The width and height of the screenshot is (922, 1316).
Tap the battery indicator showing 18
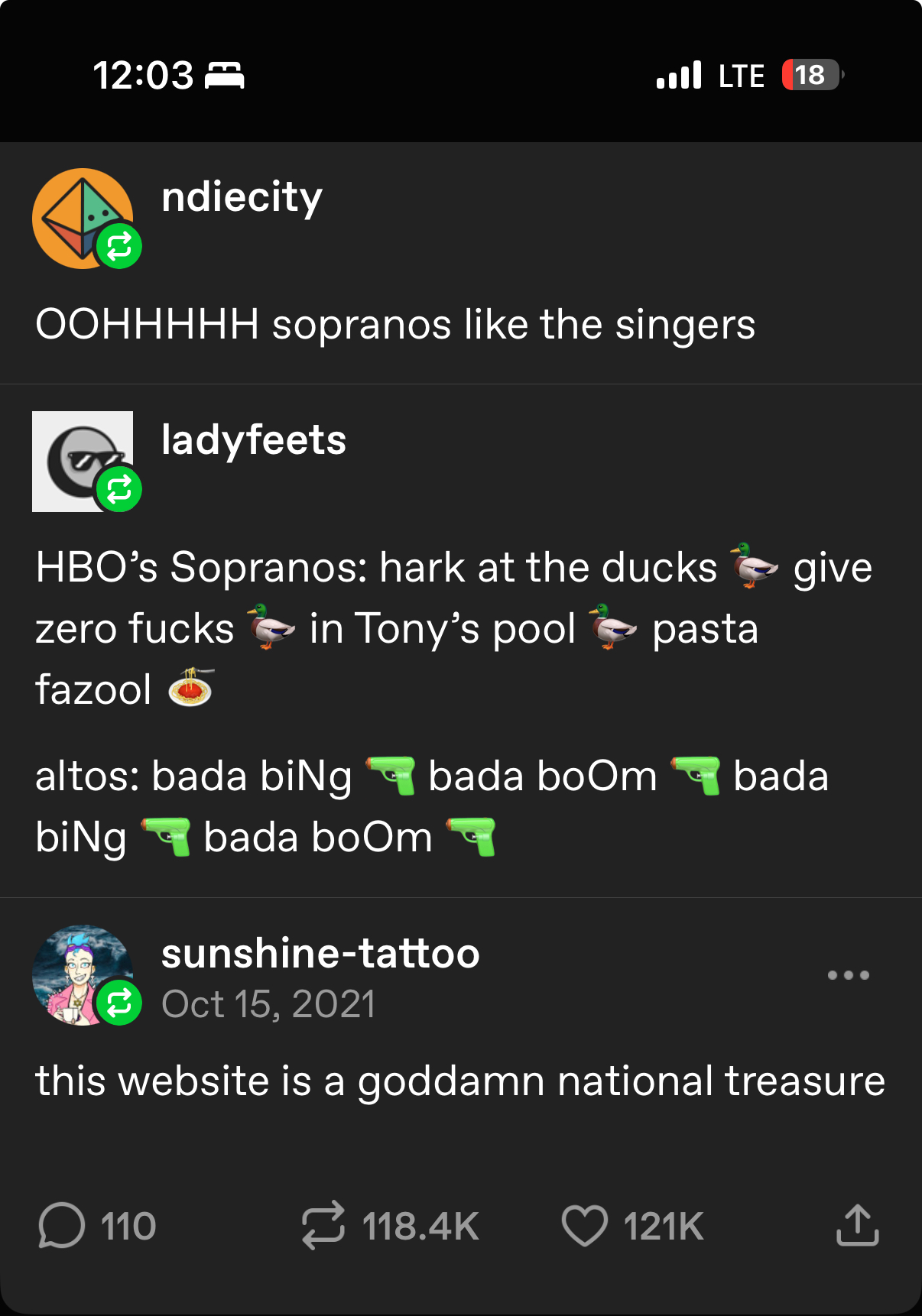pyautogui.click(x=811, y=75)
